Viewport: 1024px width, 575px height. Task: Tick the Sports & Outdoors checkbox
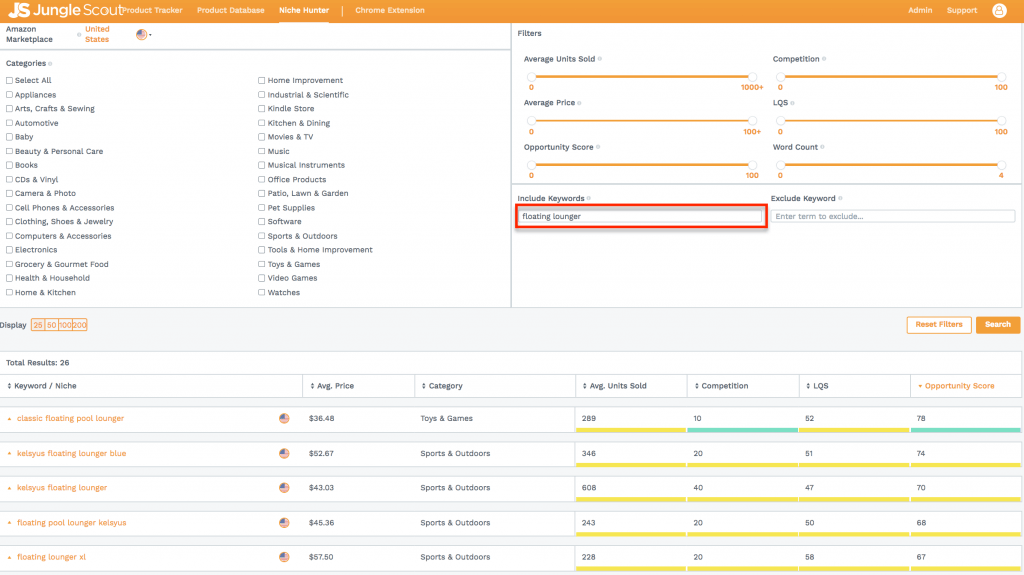point(261,236)
